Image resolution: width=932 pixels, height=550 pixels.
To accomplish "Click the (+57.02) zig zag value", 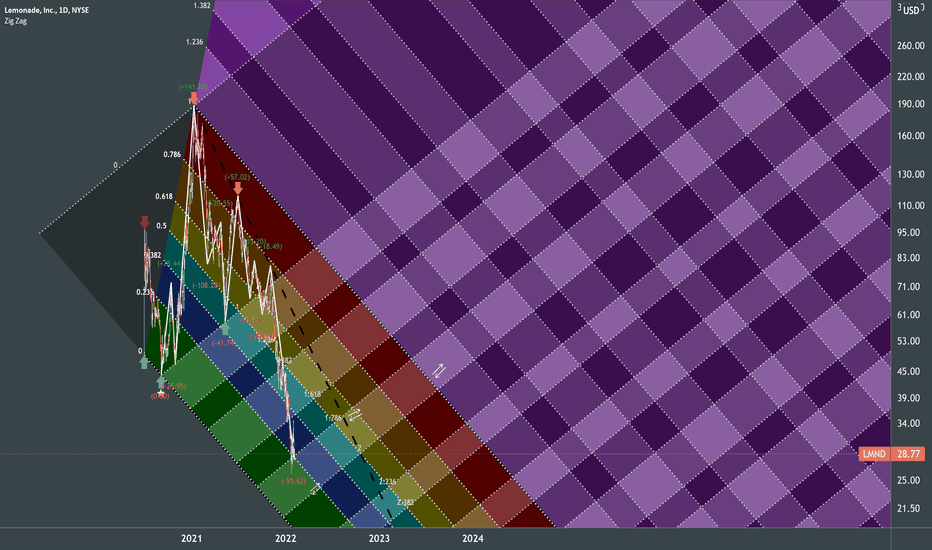I will tap(237, 177).
